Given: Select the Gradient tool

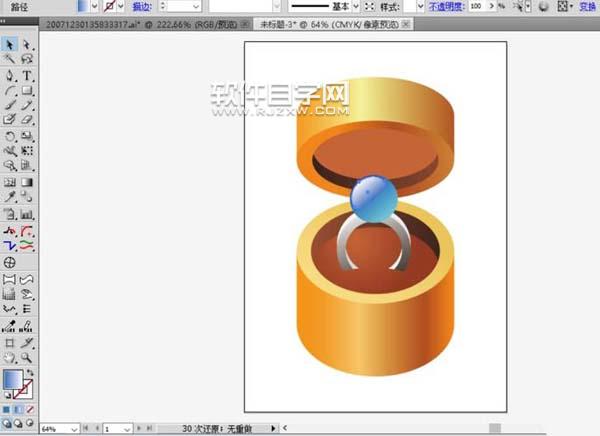Looking at the screenshot, I should click(27, 182).
